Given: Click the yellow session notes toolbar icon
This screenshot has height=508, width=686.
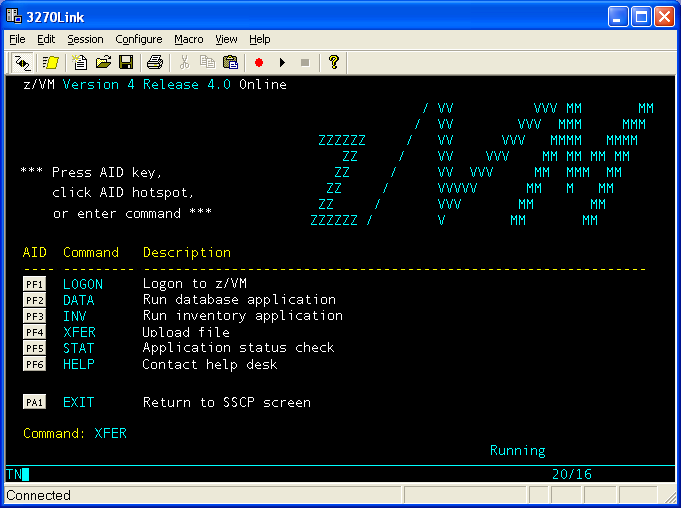Looking at the screenshot, I should [x=50, y=63].
